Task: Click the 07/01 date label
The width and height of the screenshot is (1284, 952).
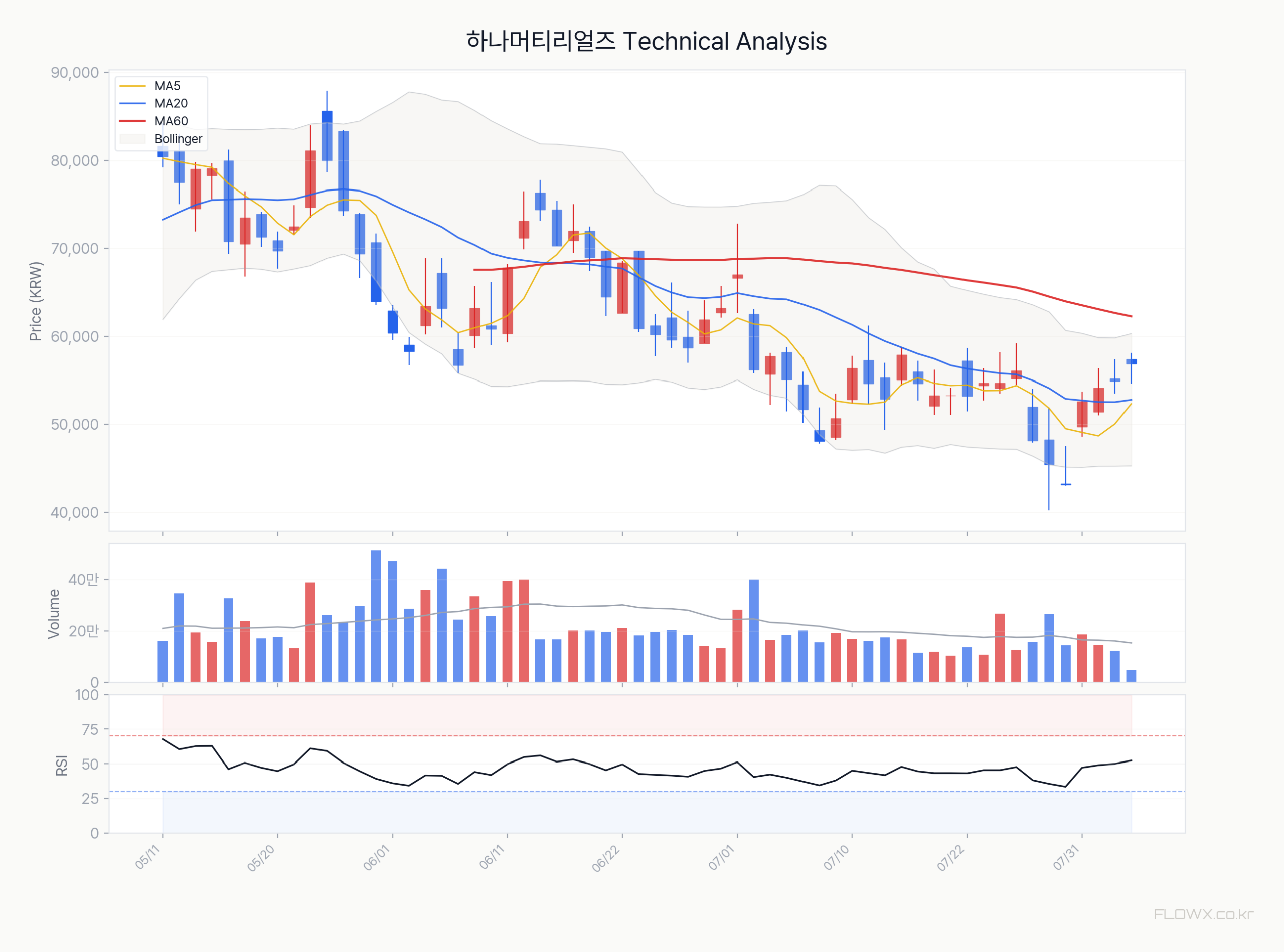Action: pyautogui.click(x=721, y=857)
